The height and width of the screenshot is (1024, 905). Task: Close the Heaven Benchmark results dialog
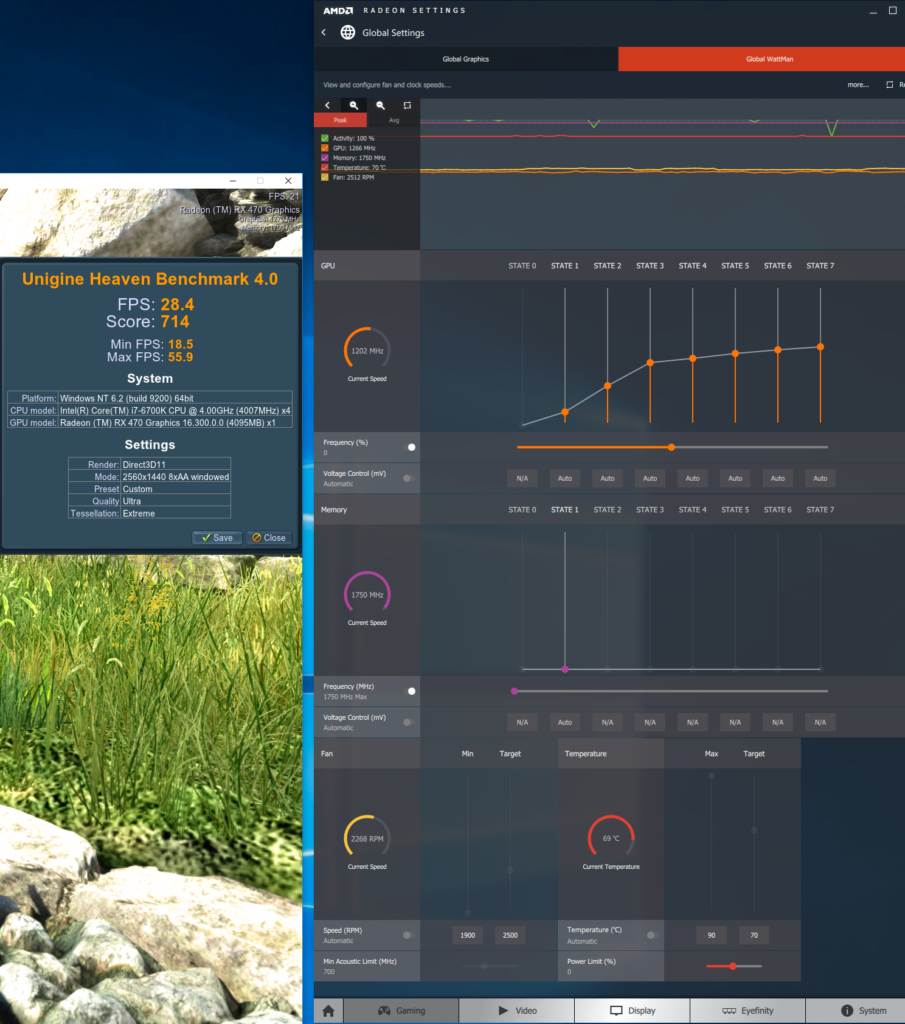(269, 537)
